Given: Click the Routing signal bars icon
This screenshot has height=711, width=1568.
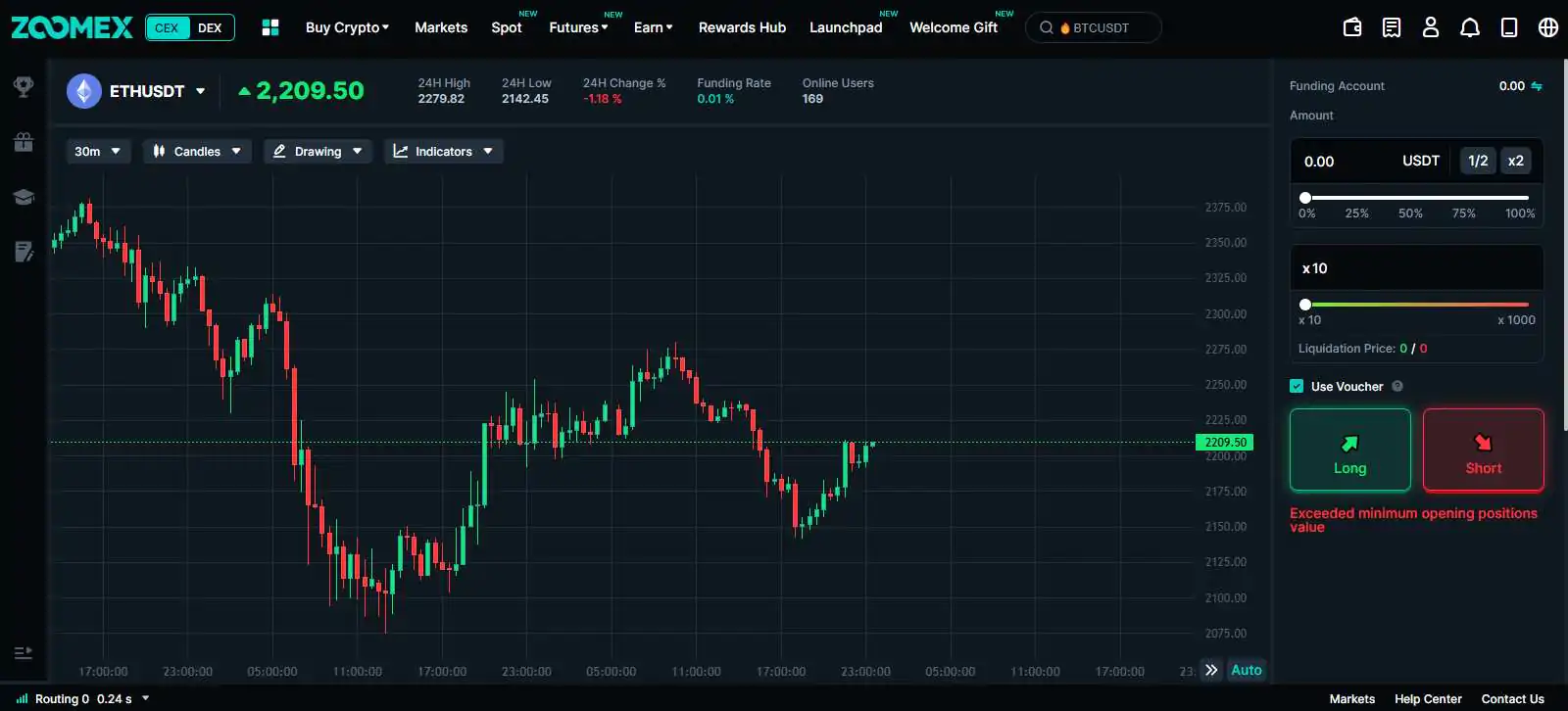Looking at the screenshot, I should coord(23,699).
